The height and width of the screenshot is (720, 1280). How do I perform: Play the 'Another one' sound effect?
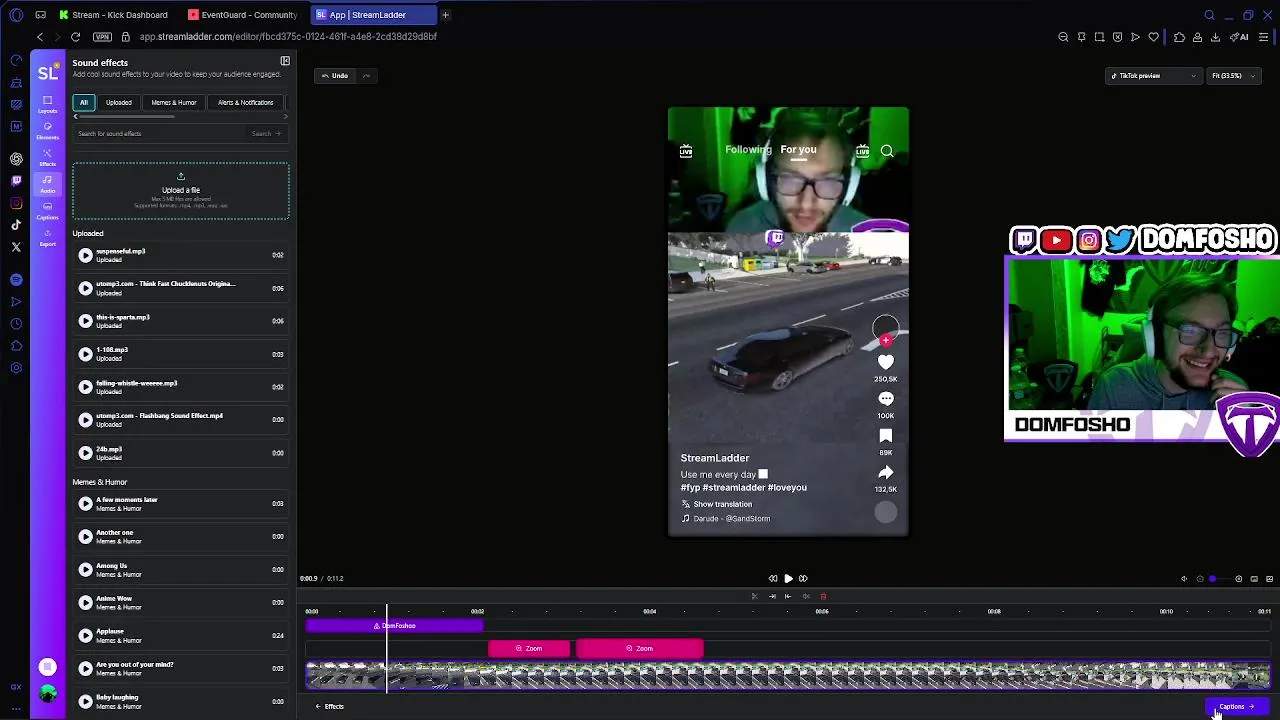85,537
